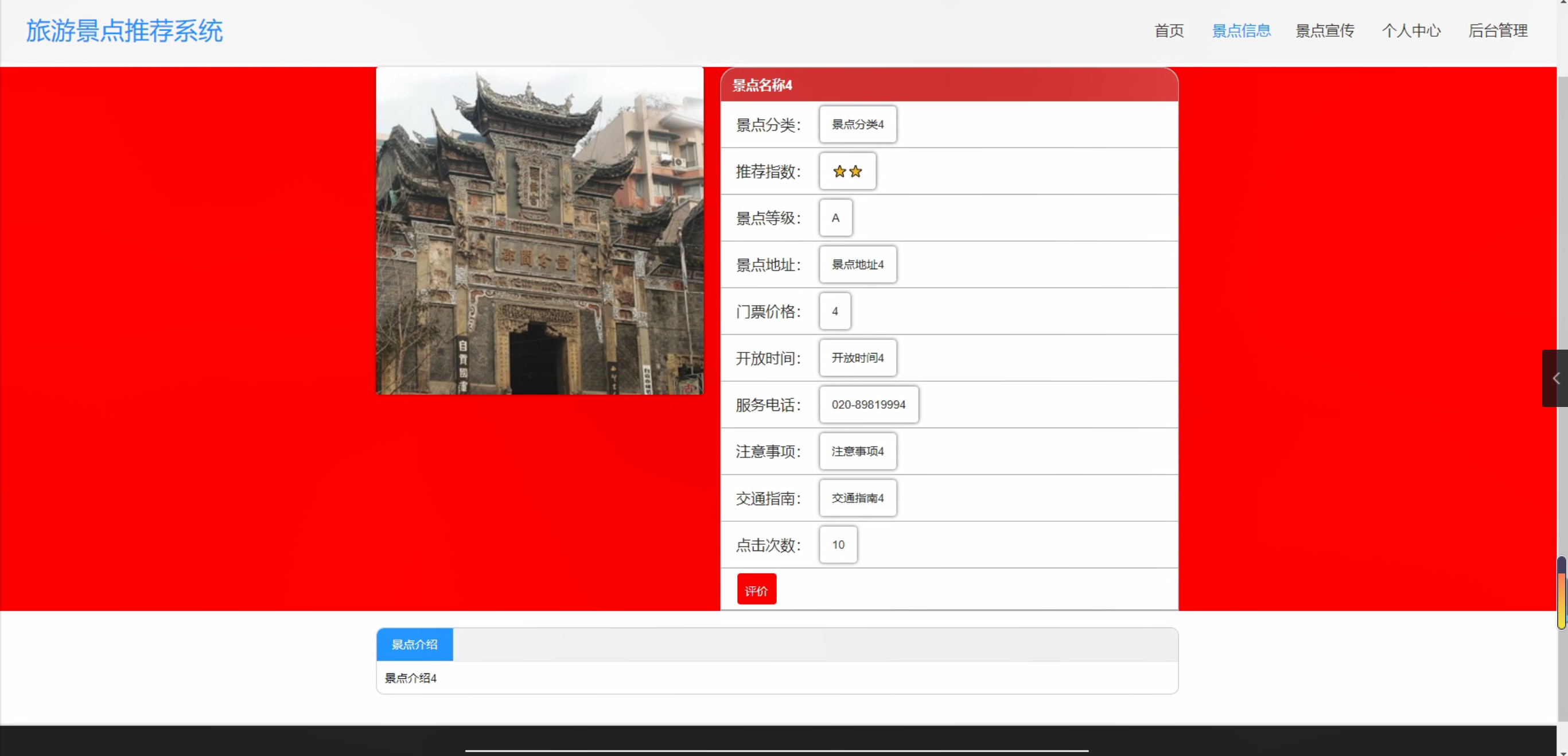
Task: Click the 景点分类4 value box
Action: [857, 125]
